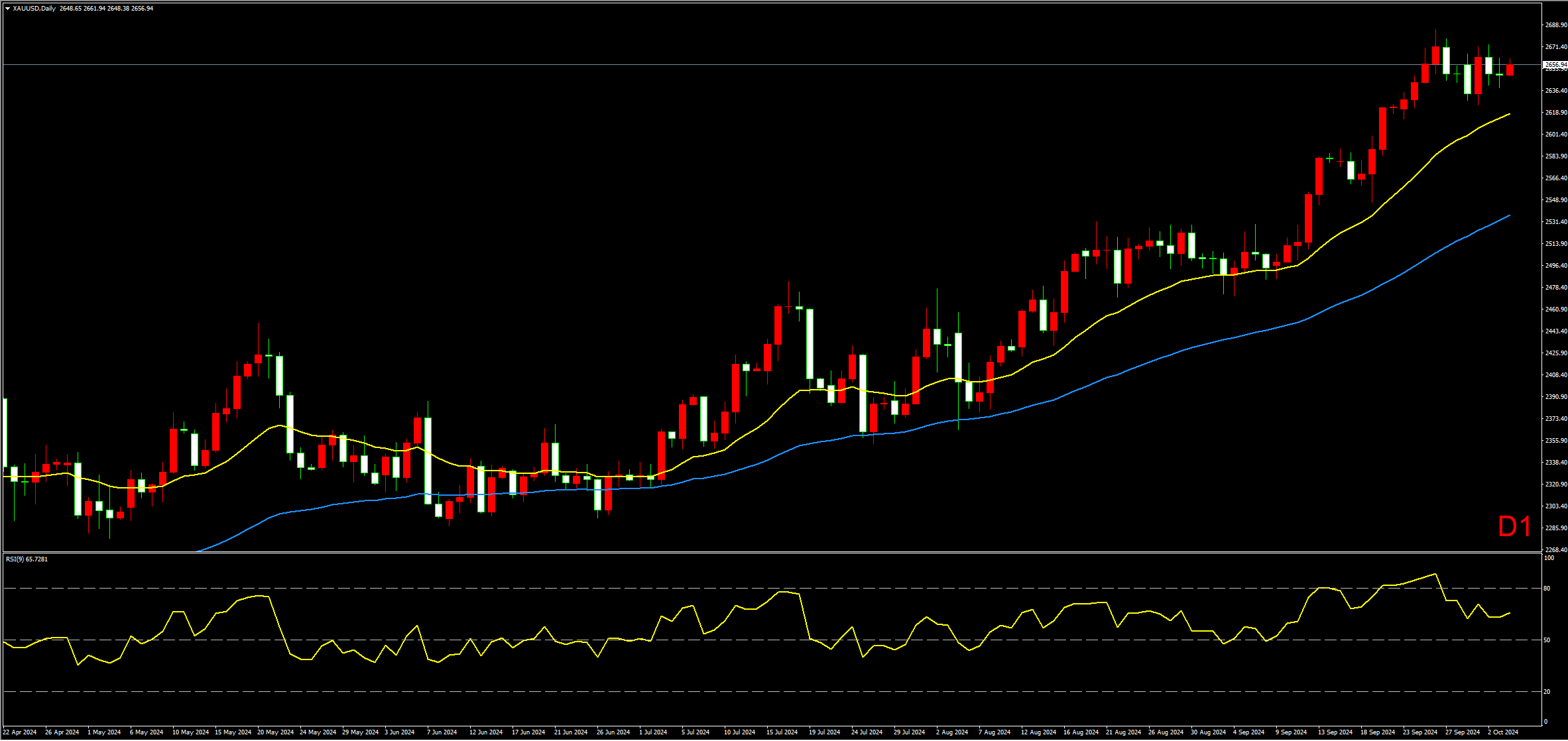Screen dimensions: 1568x741
Task: Click the 2 Oct 2024 date label
Action: pyautogui.click(x=1502, y=732)
